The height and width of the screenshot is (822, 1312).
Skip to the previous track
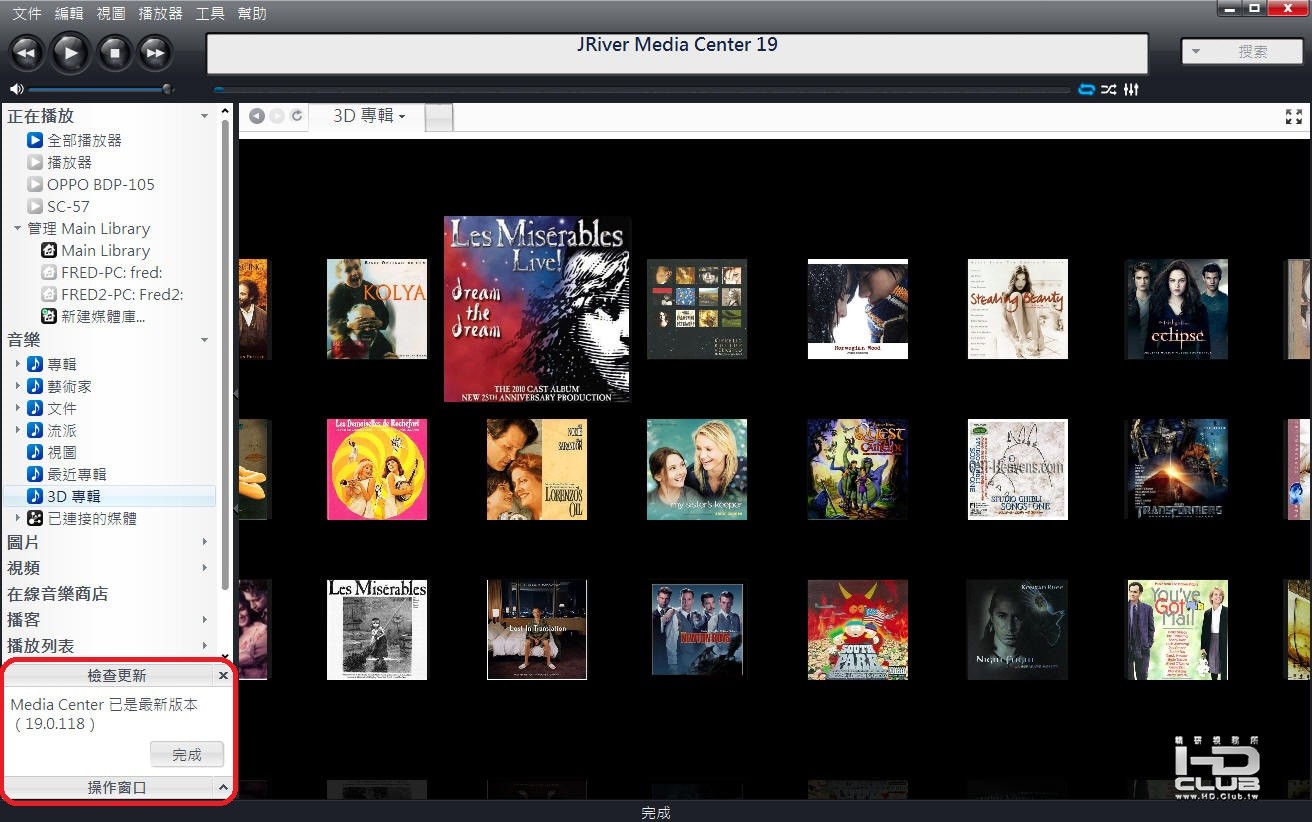(27, 52)
